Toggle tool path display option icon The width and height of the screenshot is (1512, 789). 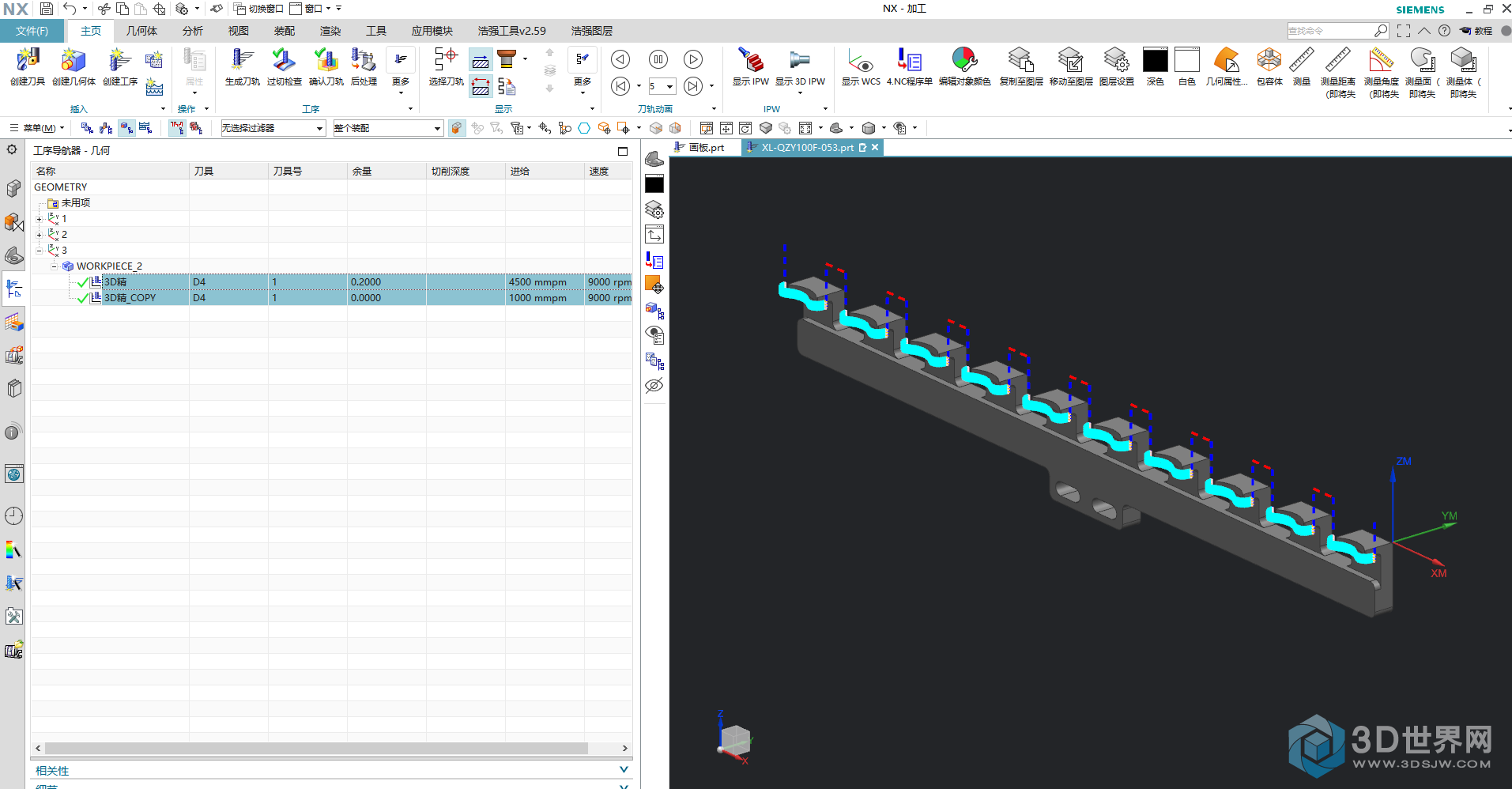coord(177,128)
